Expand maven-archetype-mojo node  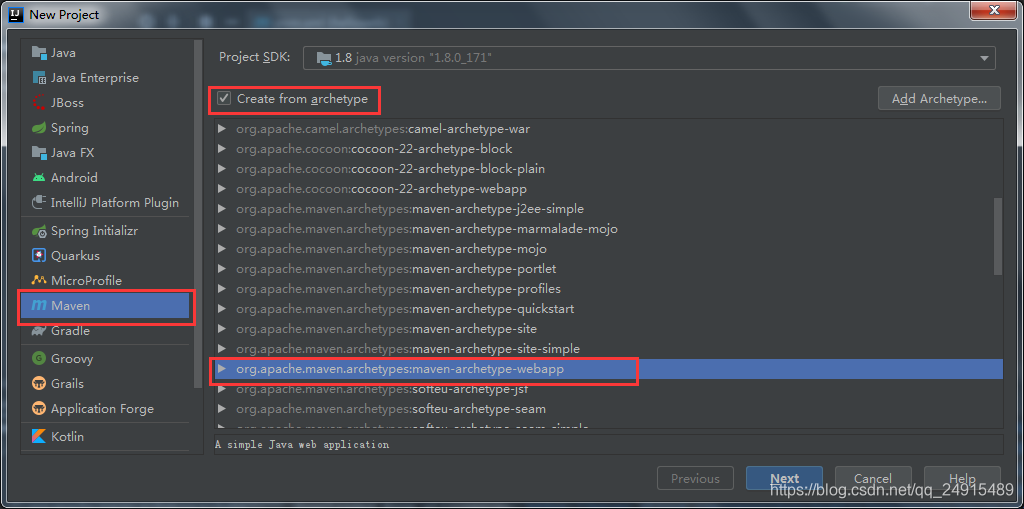(x=222, y=249)
